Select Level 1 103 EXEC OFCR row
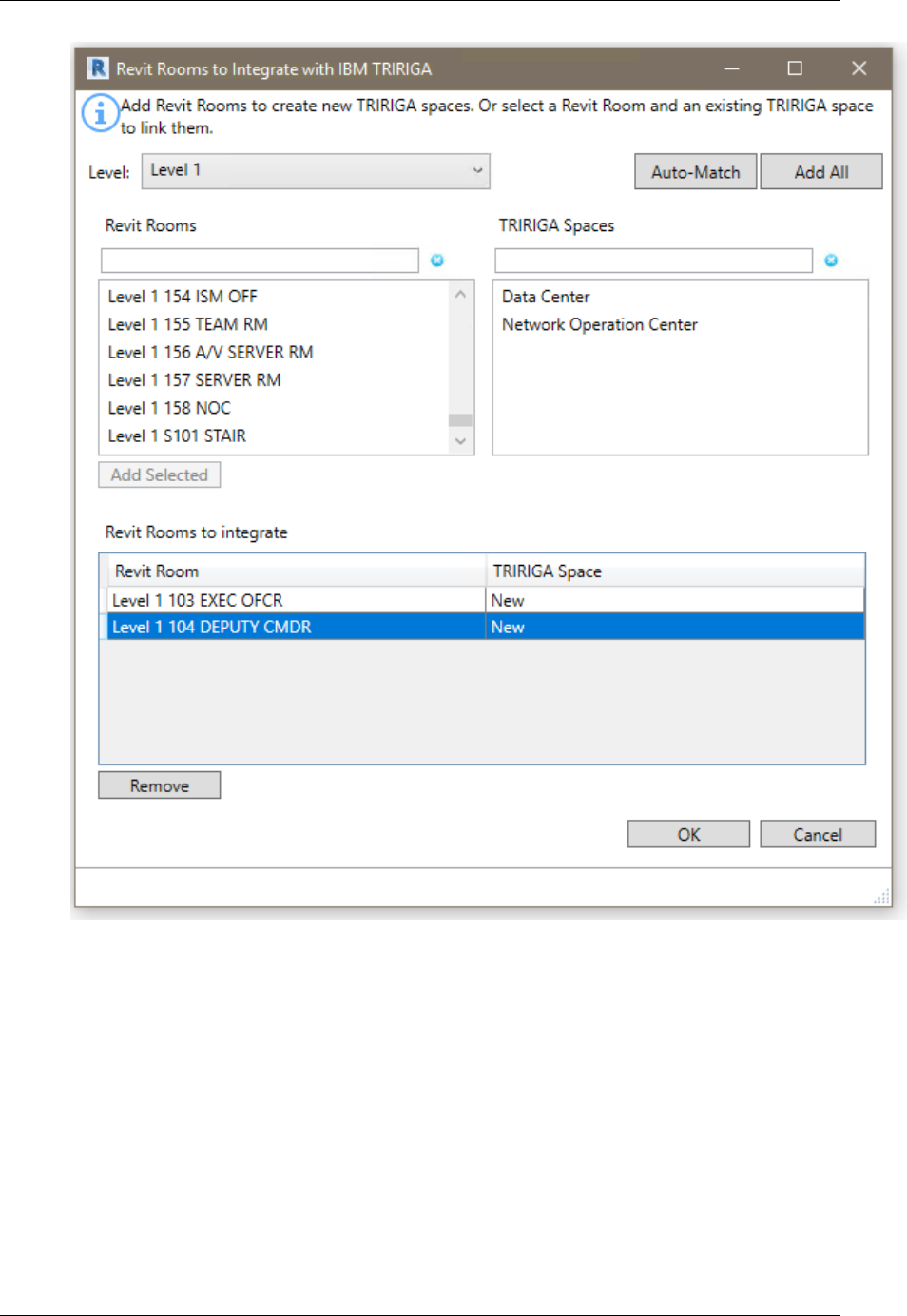This screenshot has width=907, height=1316. pos(482,600)
